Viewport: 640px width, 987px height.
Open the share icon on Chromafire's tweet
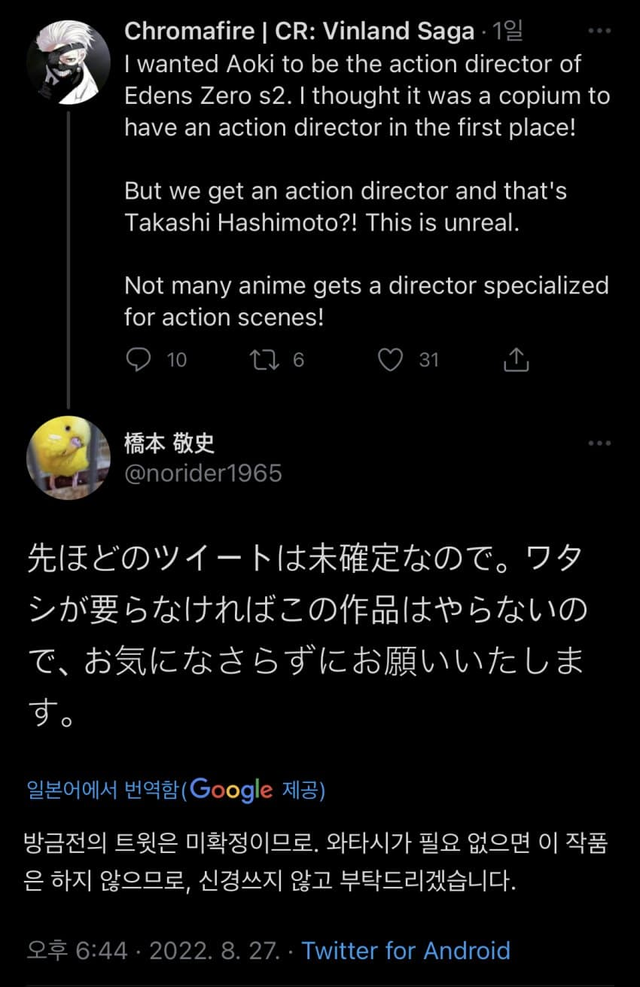(x=516, y=357)
